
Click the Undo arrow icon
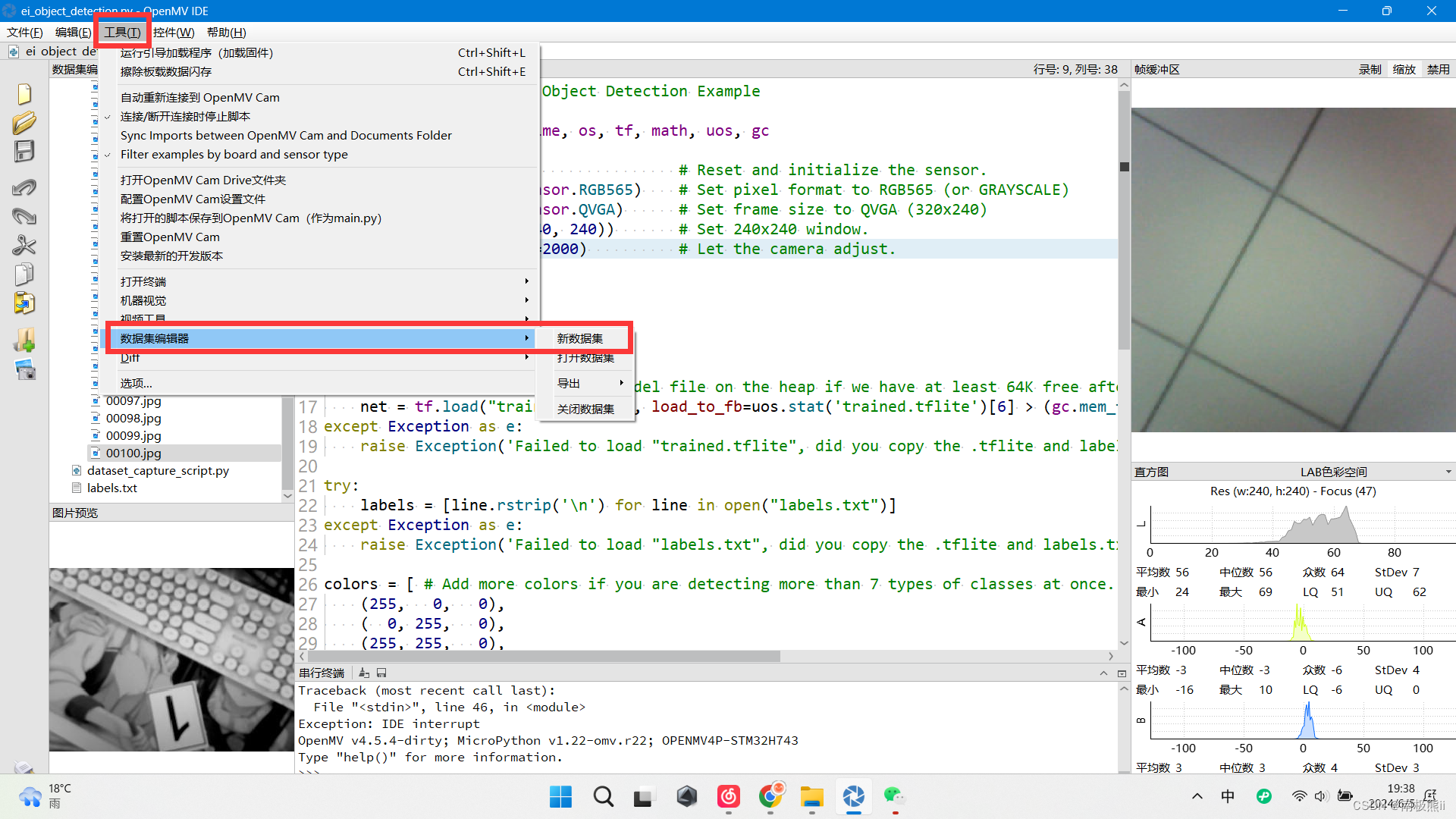[x=24, y=187]
